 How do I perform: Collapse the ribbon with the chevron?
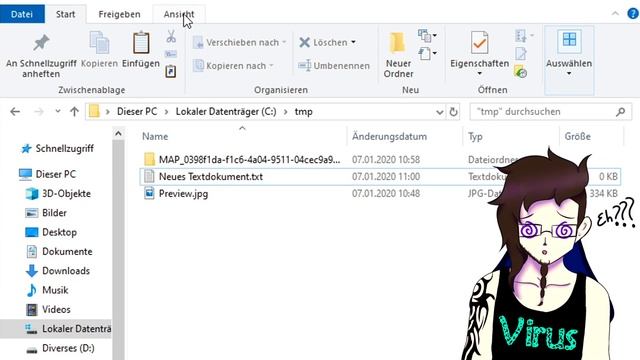(x=615, y=13)
